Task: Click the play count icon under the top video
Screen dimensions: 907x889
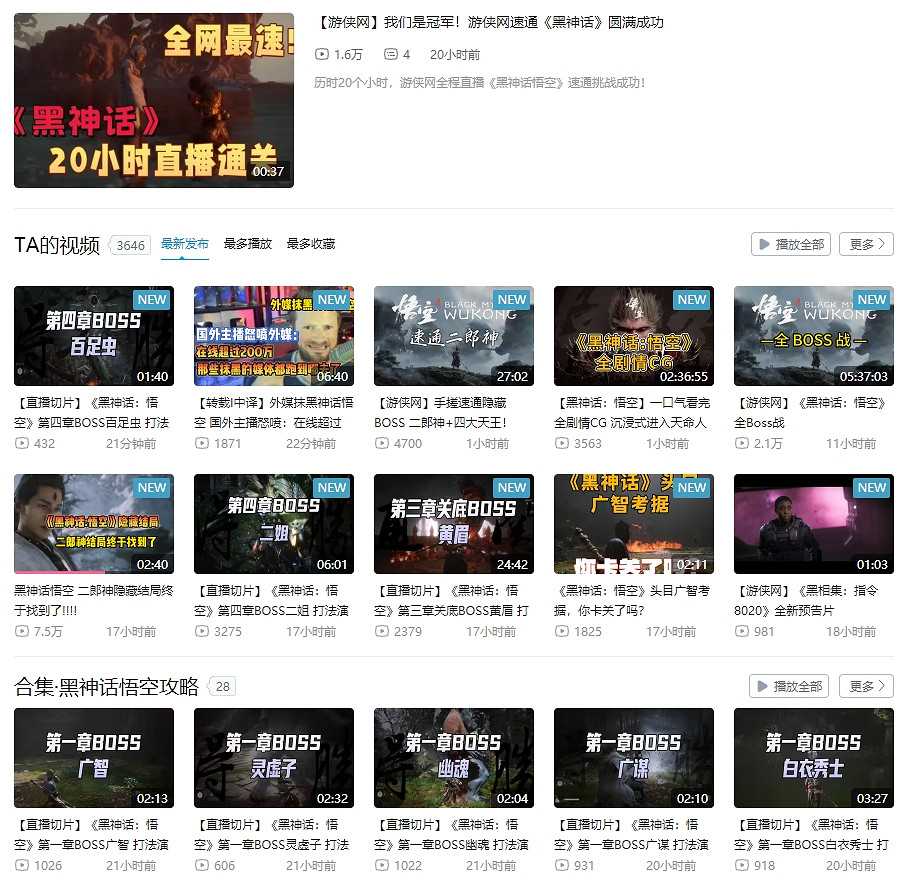Action: [322, 56]
